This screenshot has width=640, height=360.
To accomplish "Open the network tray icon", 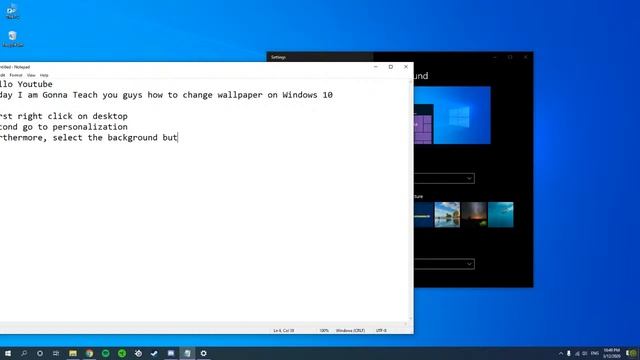I will pos(577,353).
